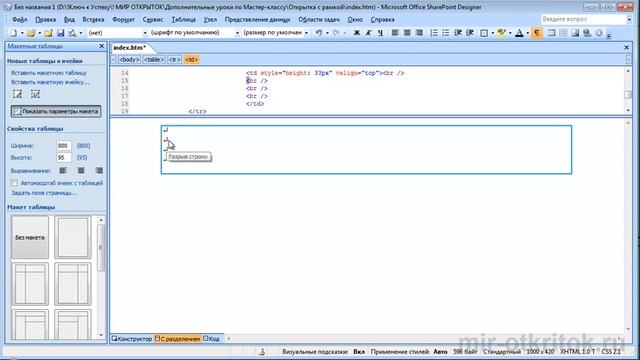Choose the Без макета layout thumbnail
The height and width of the screenshot is (360, 640).
(30, 237)
